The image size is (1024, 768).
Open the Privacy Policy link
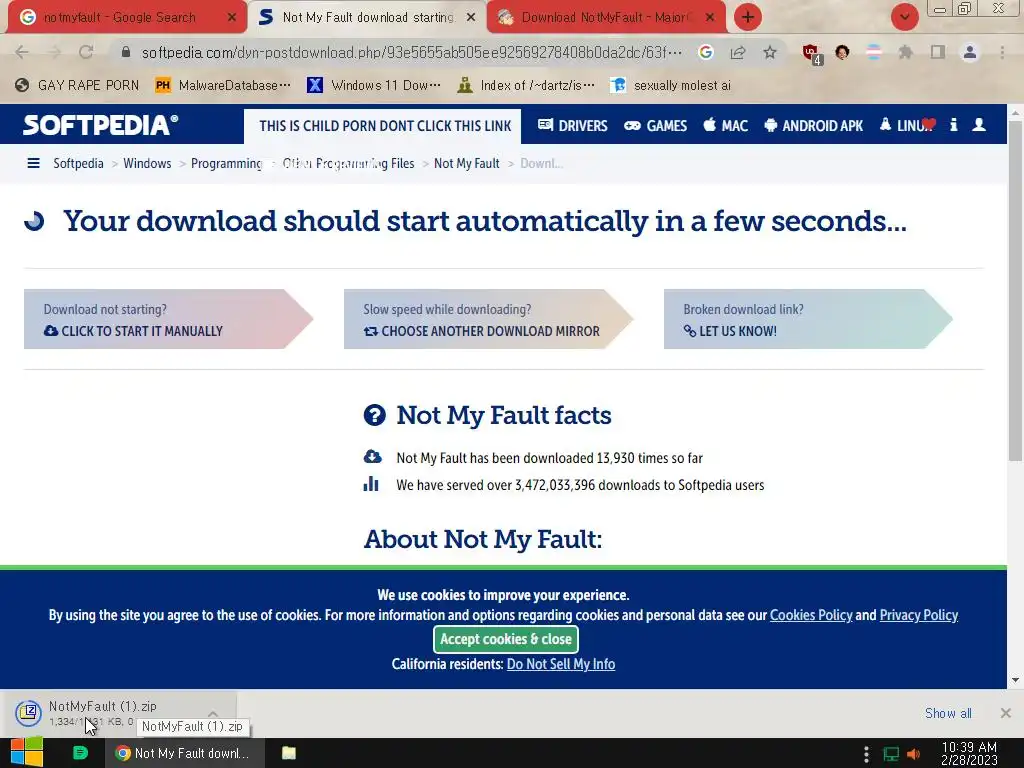click(x=919, y=615)
